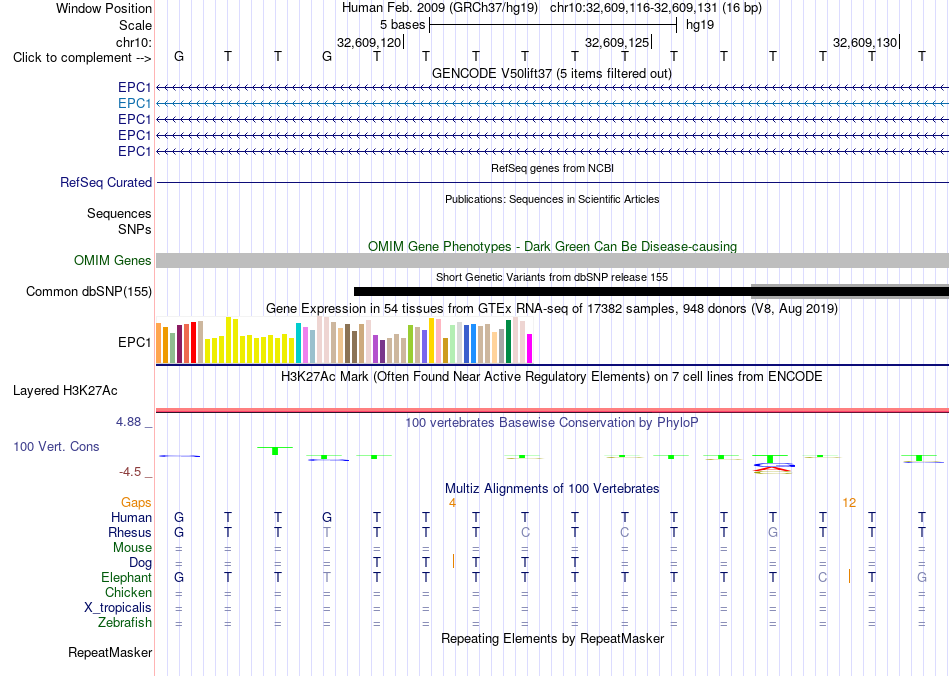
Task: Open the RefSeq Curated track label
Action: coord(106,182)
